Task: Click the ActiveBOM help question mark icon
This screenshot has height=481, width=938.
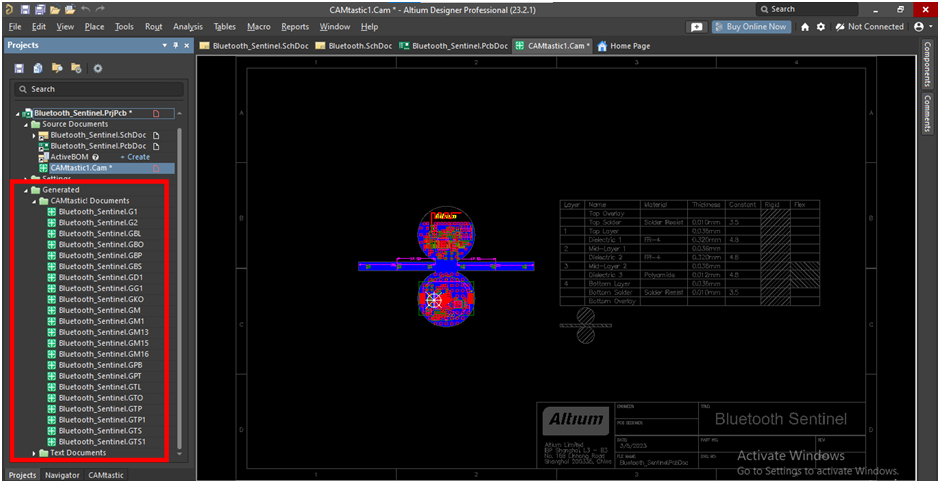Action: (x=96, y=157)
